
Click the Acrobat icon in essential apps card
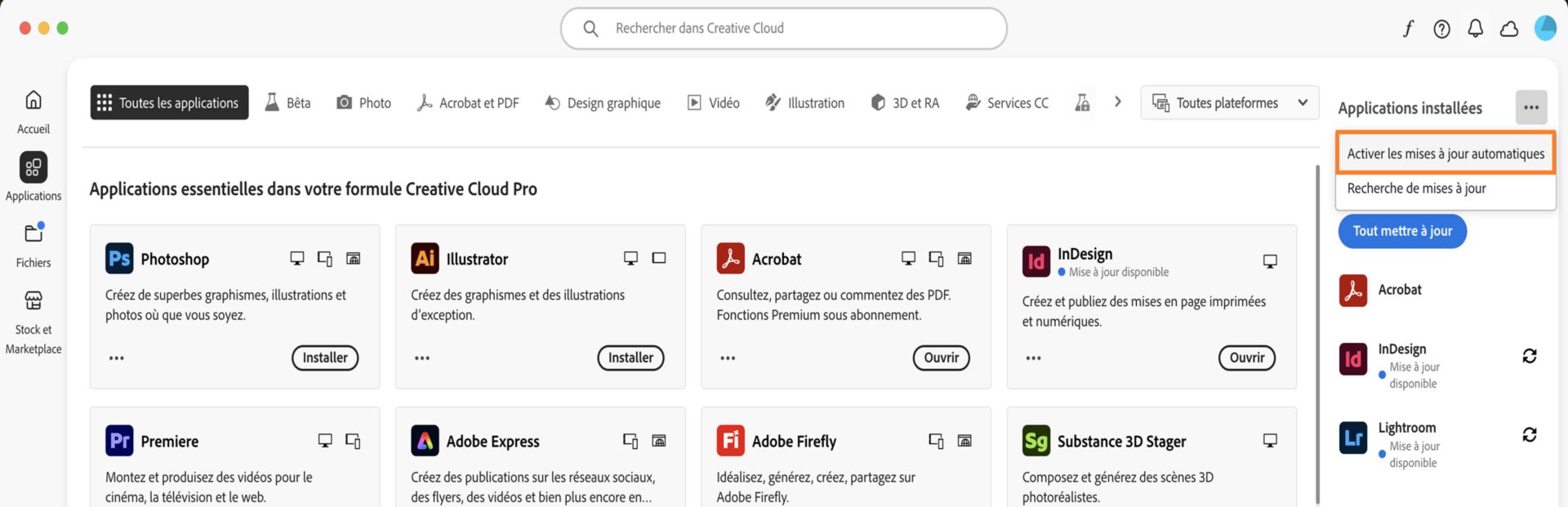[731, 259]
